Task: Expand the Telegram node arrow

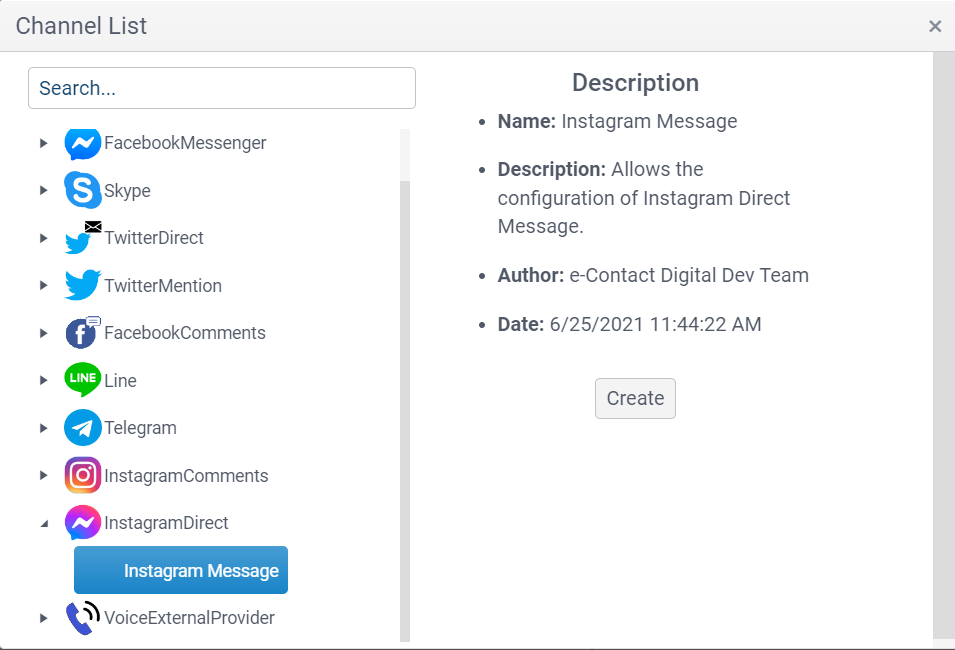Action: (43, 428)
